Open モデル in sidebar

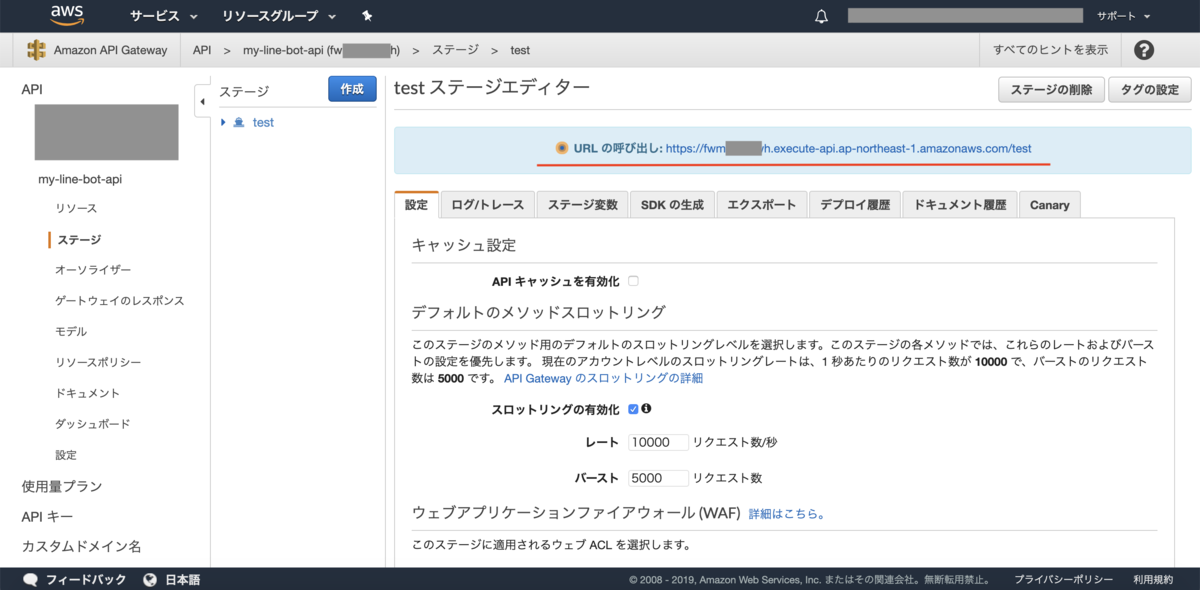(71, 332)
